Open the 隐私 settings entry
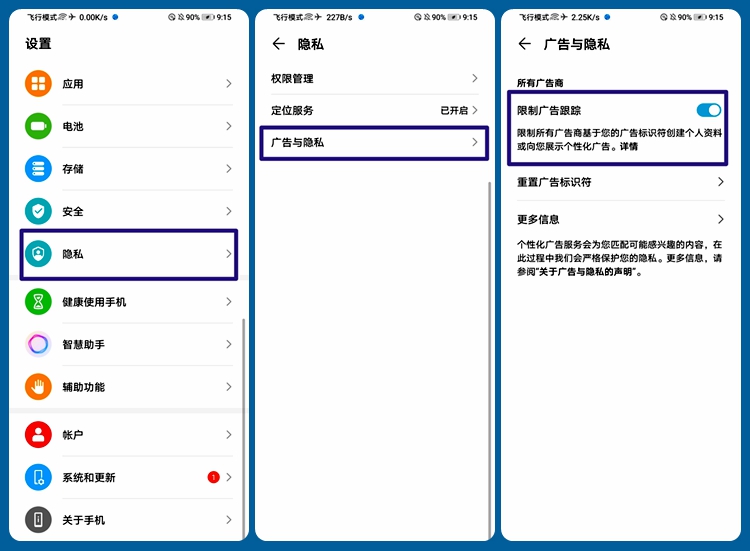750x551 pixels. click(129, 254)
